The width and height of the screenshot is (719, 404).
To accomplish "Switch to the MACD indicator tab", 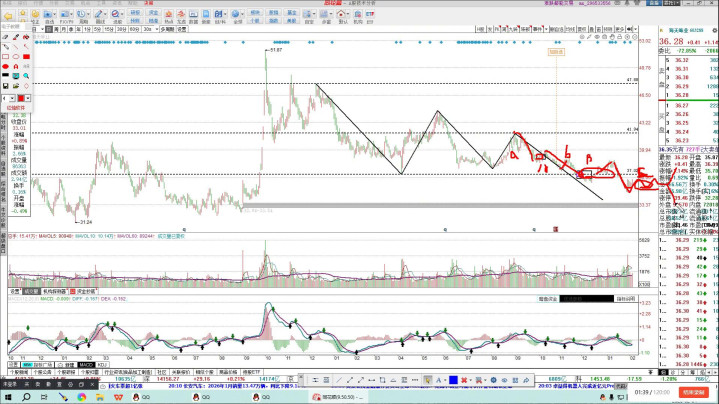I will tap(87, 365).
